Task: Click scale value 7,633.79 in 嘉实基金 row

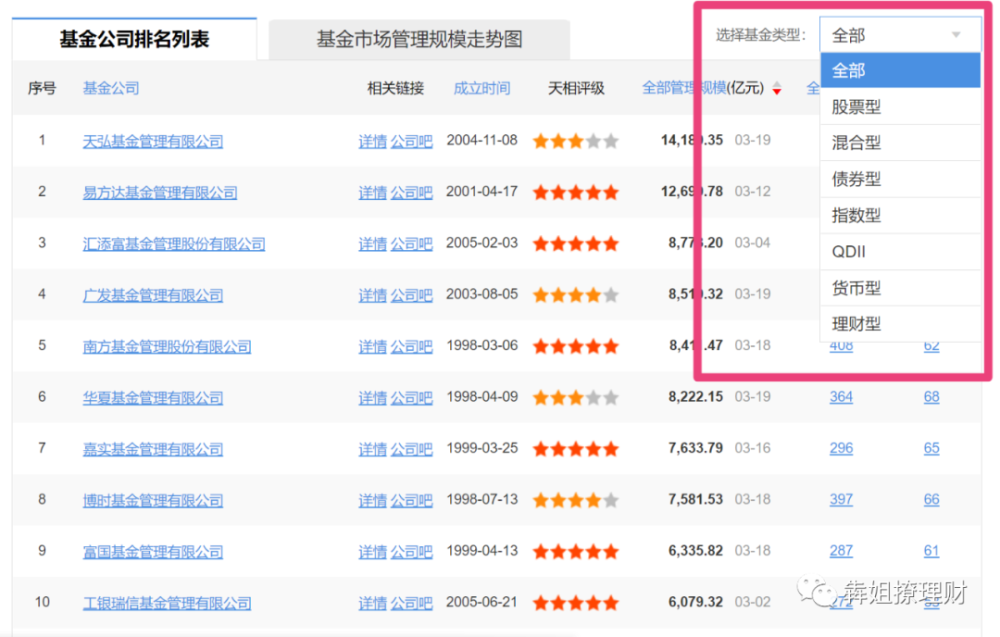Action: (695, 448)
